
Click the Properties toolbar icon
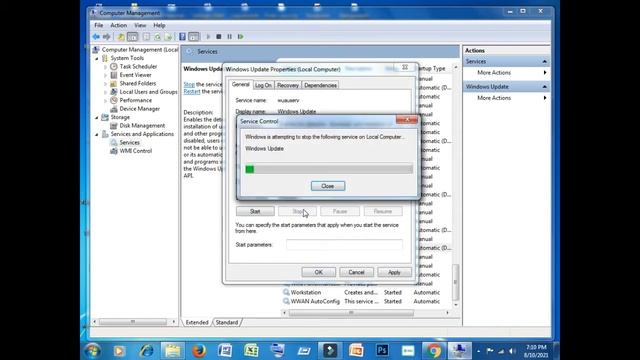click(x=146, y=37)
